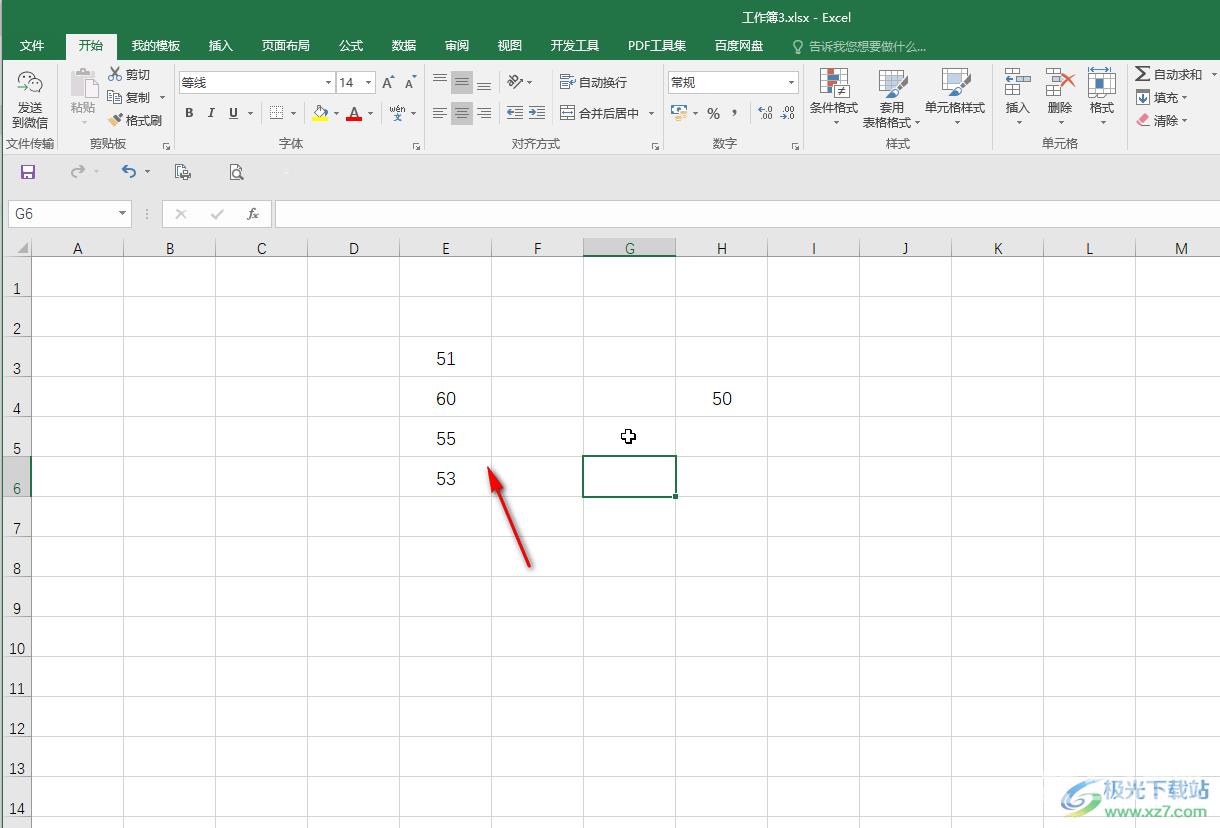Open the File (文件) tab

coord(32,46)
